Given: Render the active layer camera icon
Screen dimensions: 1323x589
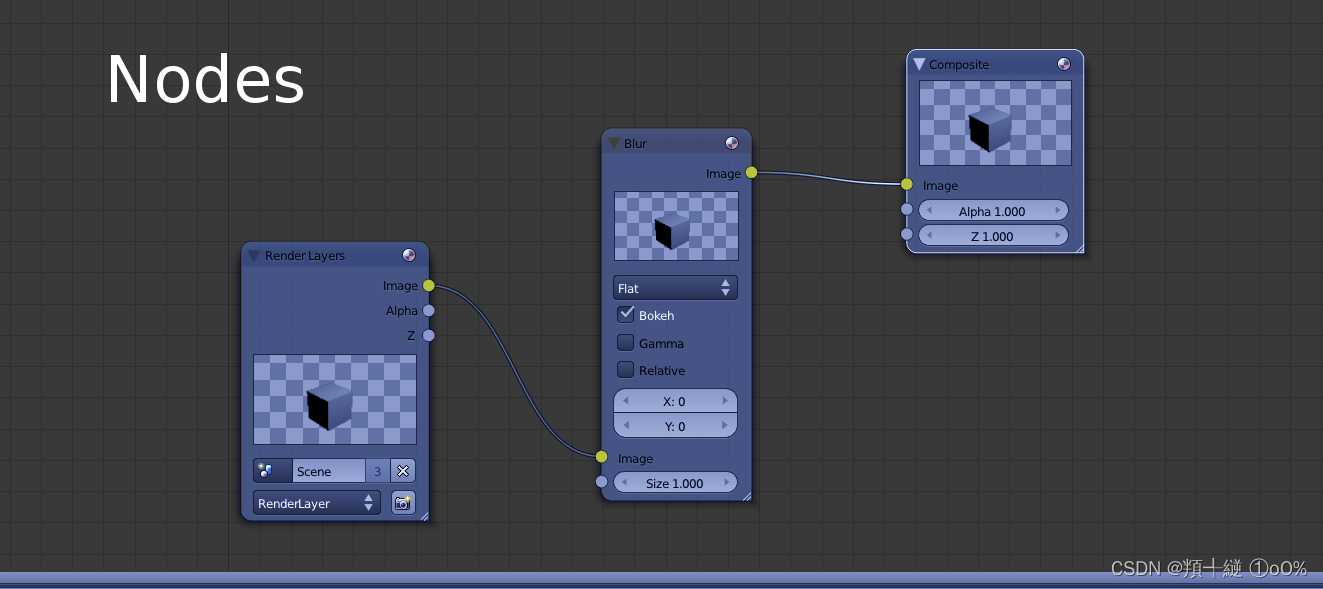Looking at the screenshot, I should pos(403,503).
